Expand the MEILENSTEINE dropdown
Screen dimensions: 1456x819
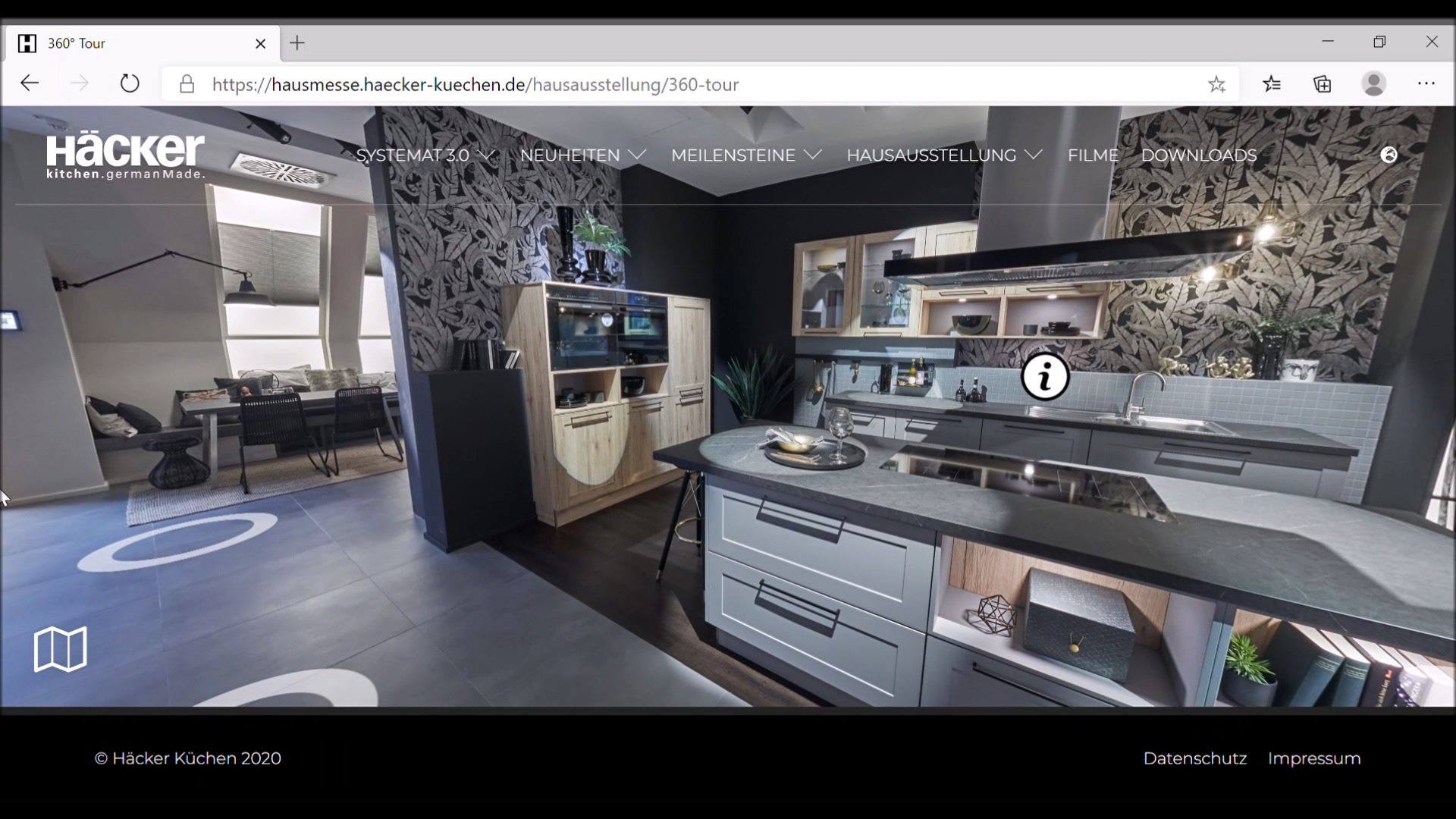coord(746,155)
